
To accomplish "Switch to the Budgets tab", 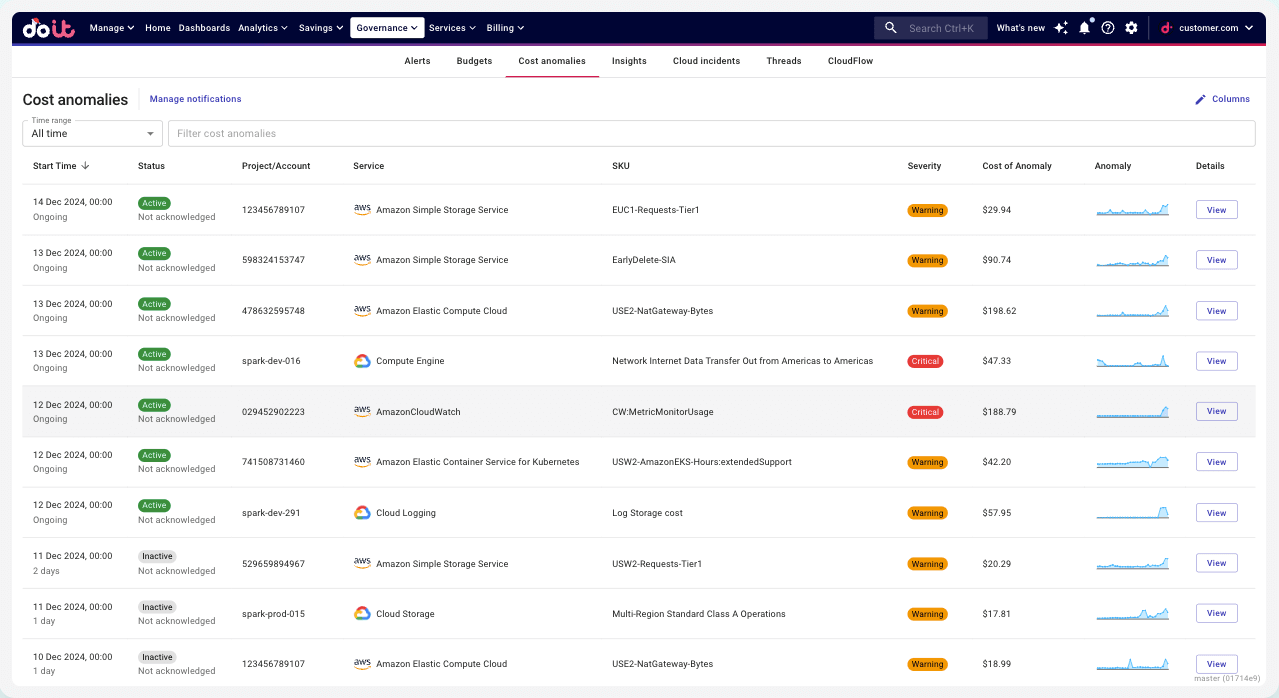I will [474, 61].
